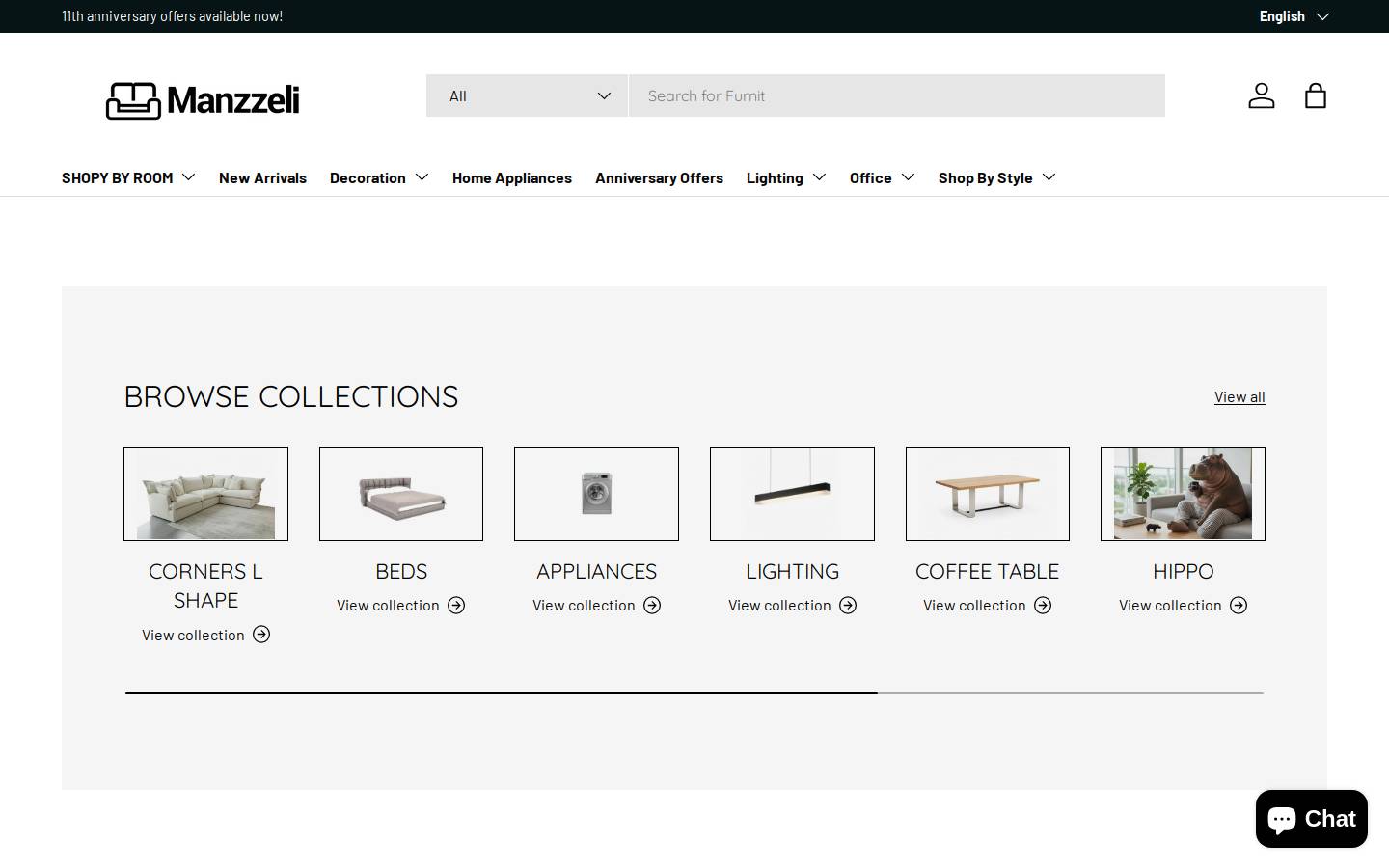Viewport: 1389px width, 868px height.
Task: Go to New Arrivals
Action: (262, 177)
